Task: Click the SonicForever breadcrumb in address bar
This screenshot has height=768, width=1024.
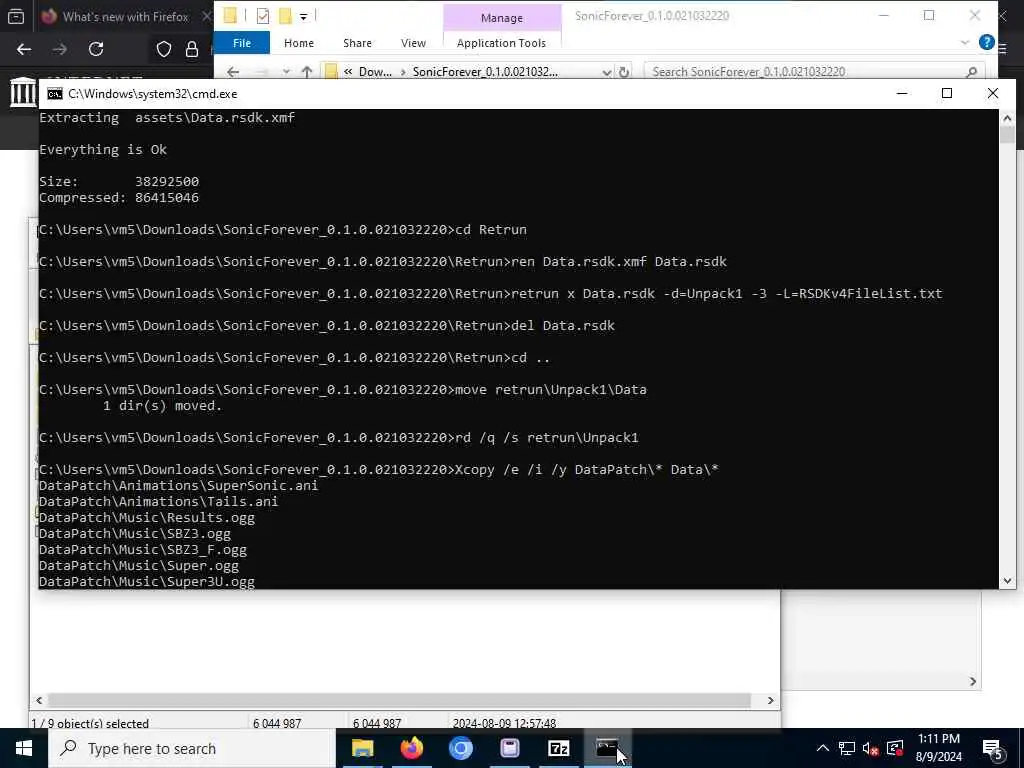Action: coord(485,72)
